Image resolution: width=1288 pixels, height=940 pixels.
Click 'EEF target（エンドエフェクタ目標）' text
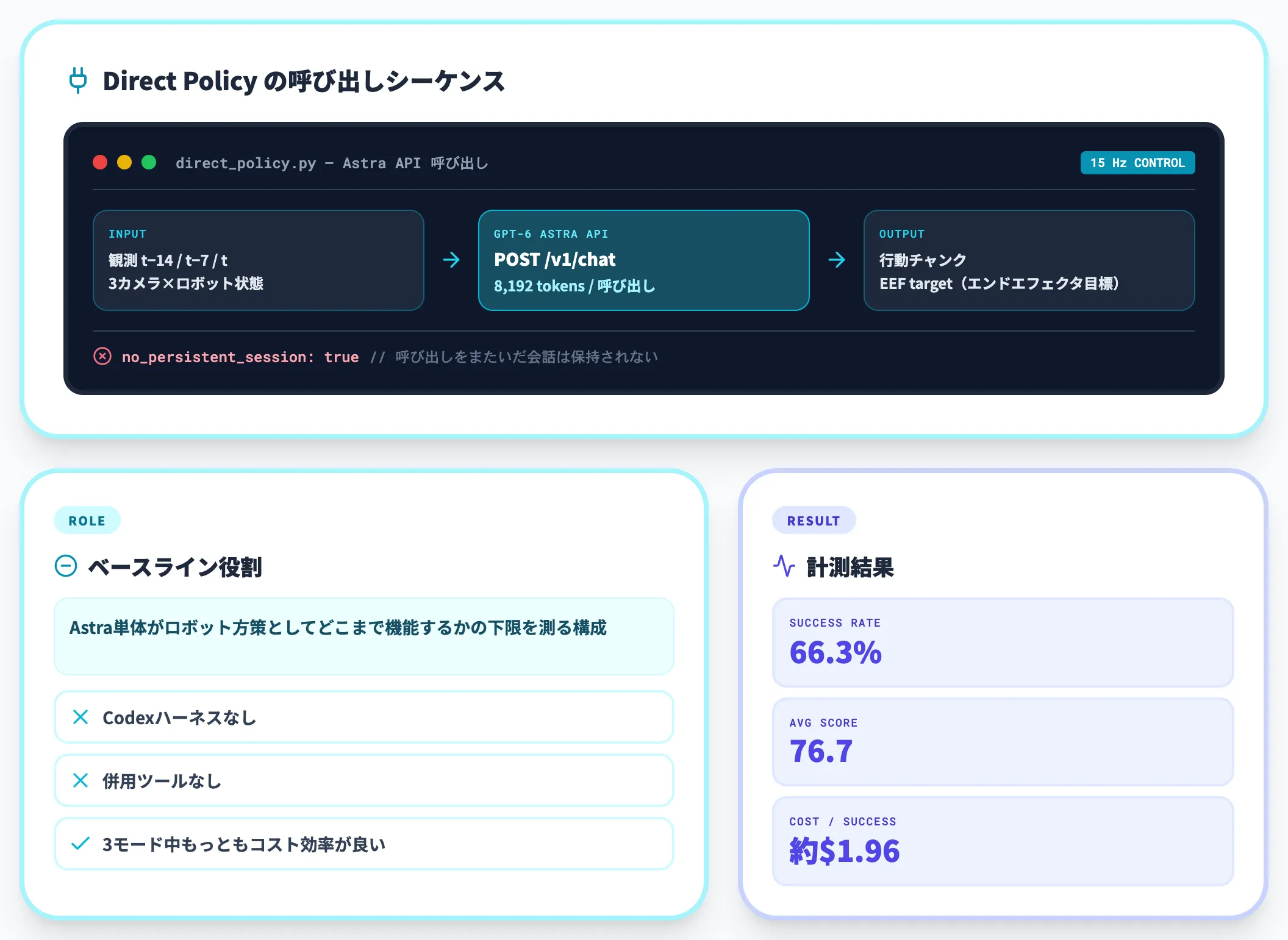point(999,283)
